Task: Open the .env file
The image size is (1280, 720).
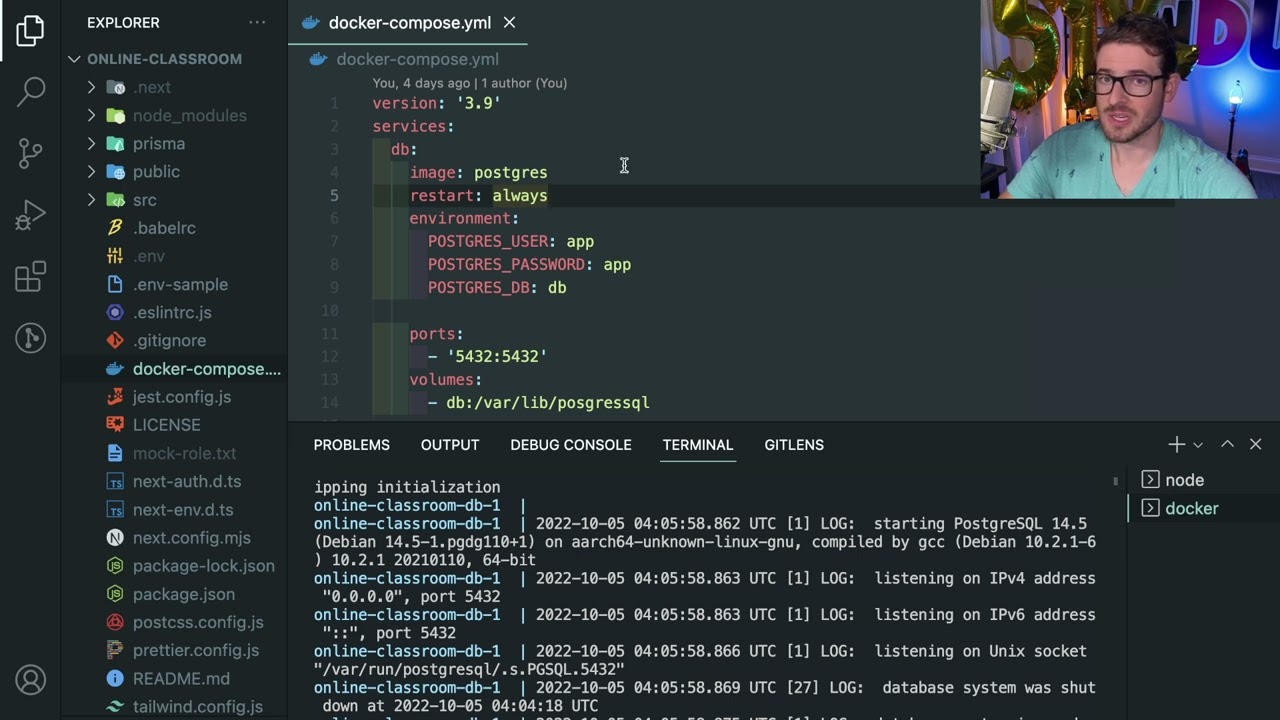Action: point(149,256)
